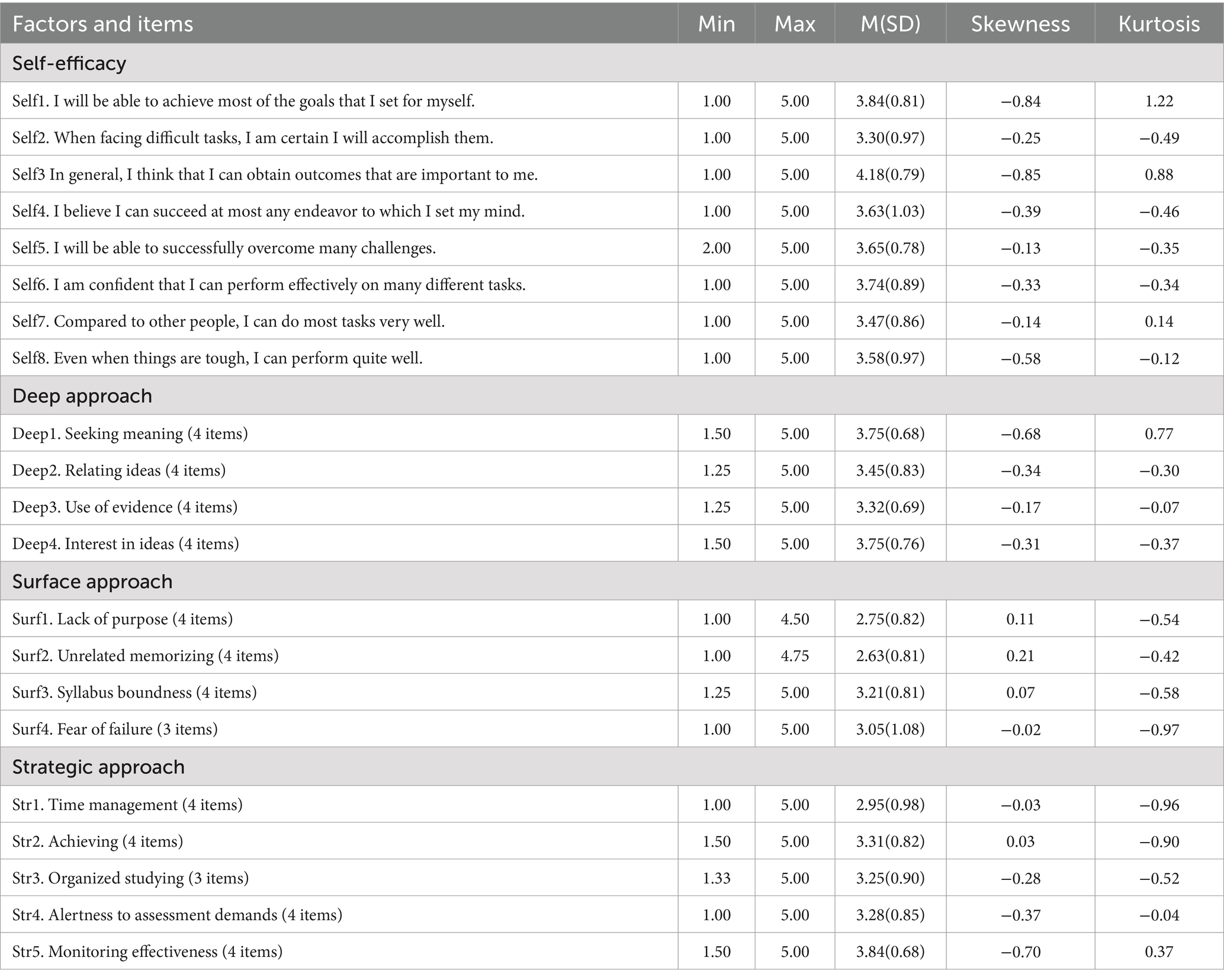This screenshot has height=980, width=1224.
Task: Click the Self7 item comparing to other people
Action: point(229,321)
